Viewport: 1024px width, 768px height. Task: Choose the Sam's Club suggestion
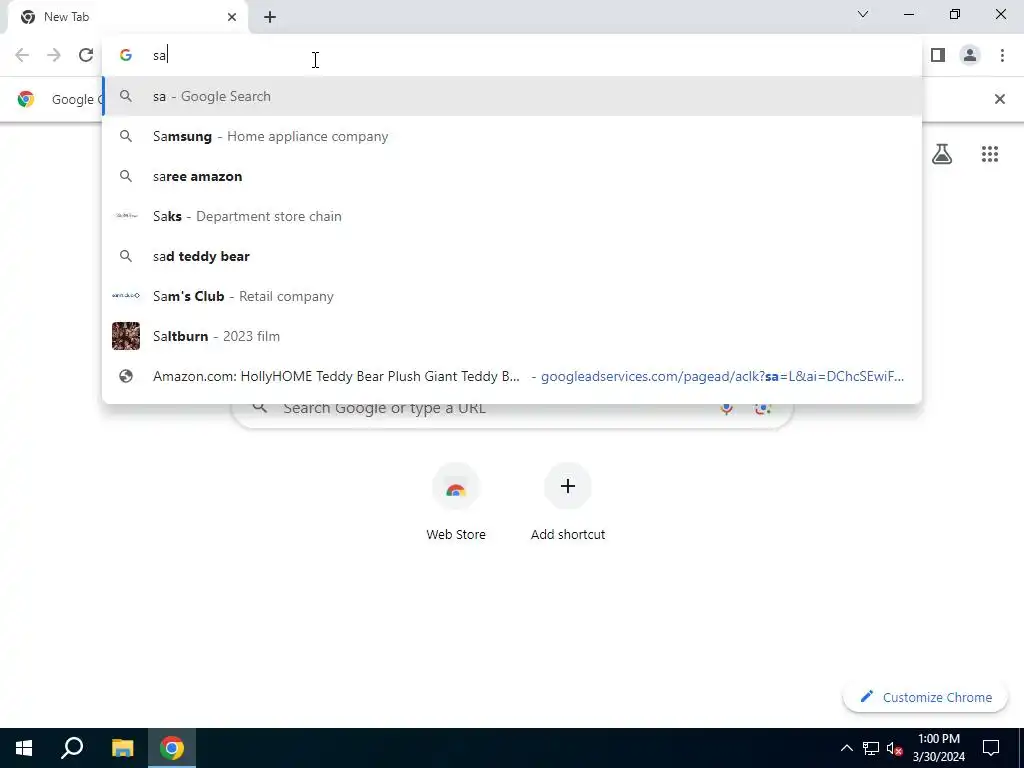click(512, 296)
